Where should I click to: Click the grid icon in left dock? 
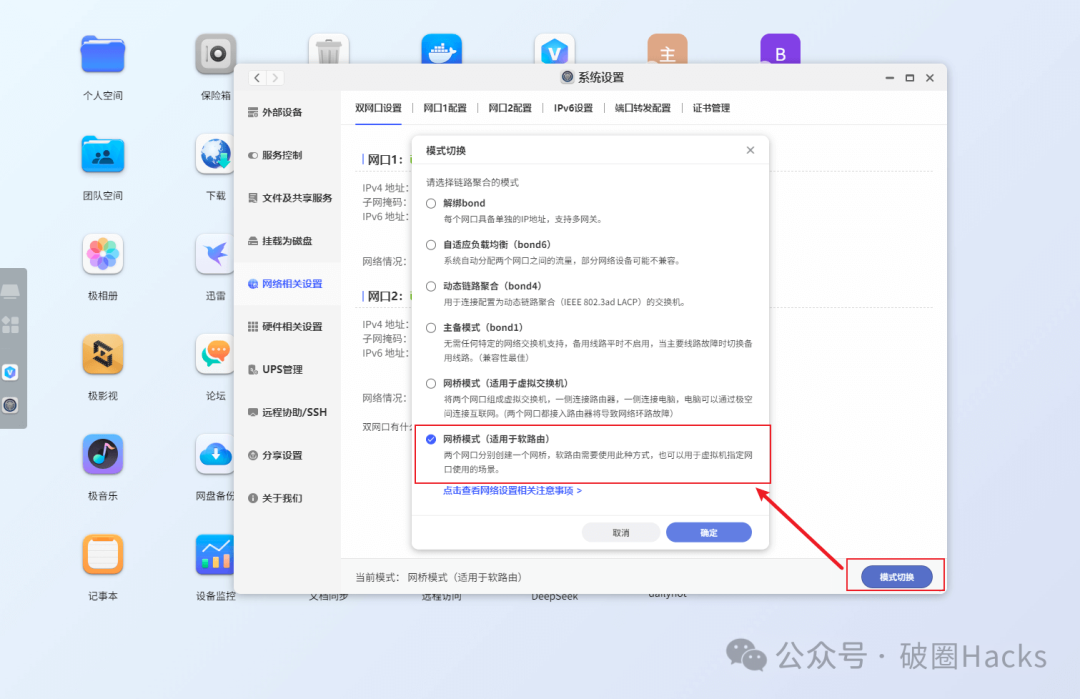(x=10, y=325)
